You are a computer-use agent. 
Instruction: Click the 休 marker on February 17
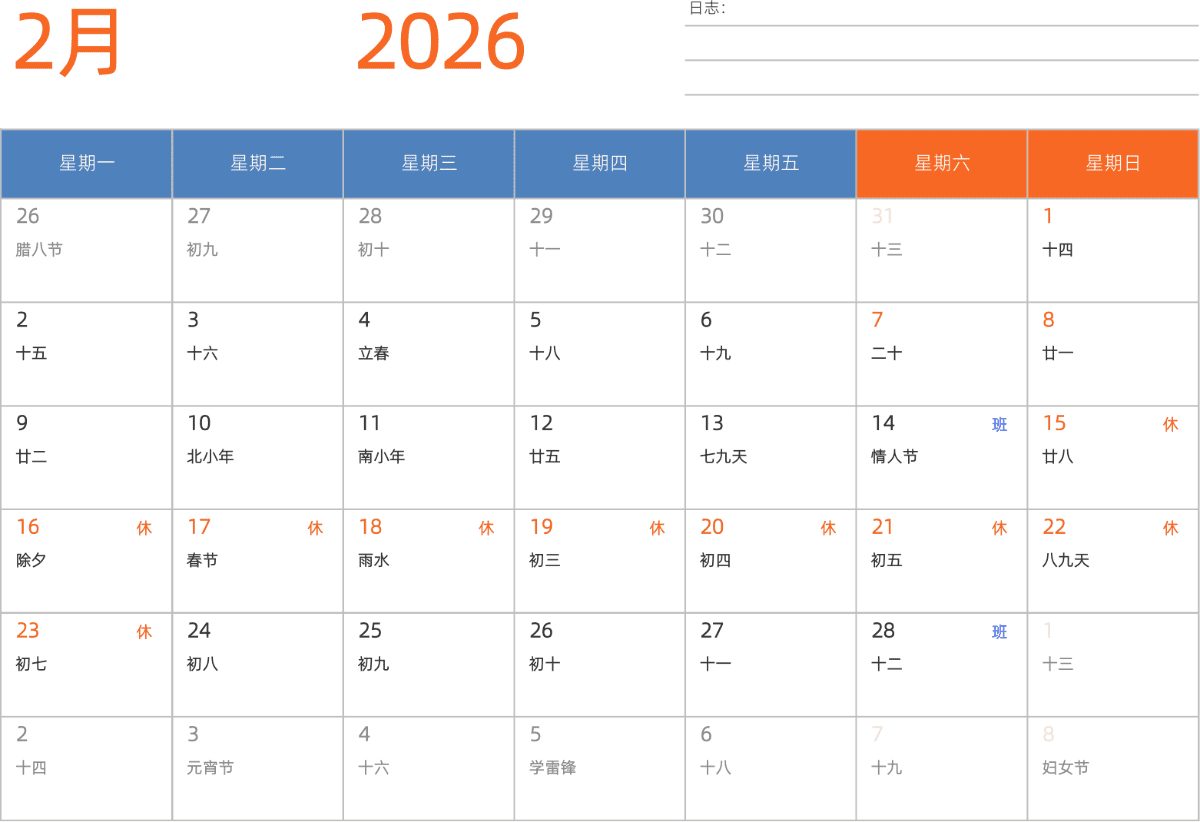(315, 528)
